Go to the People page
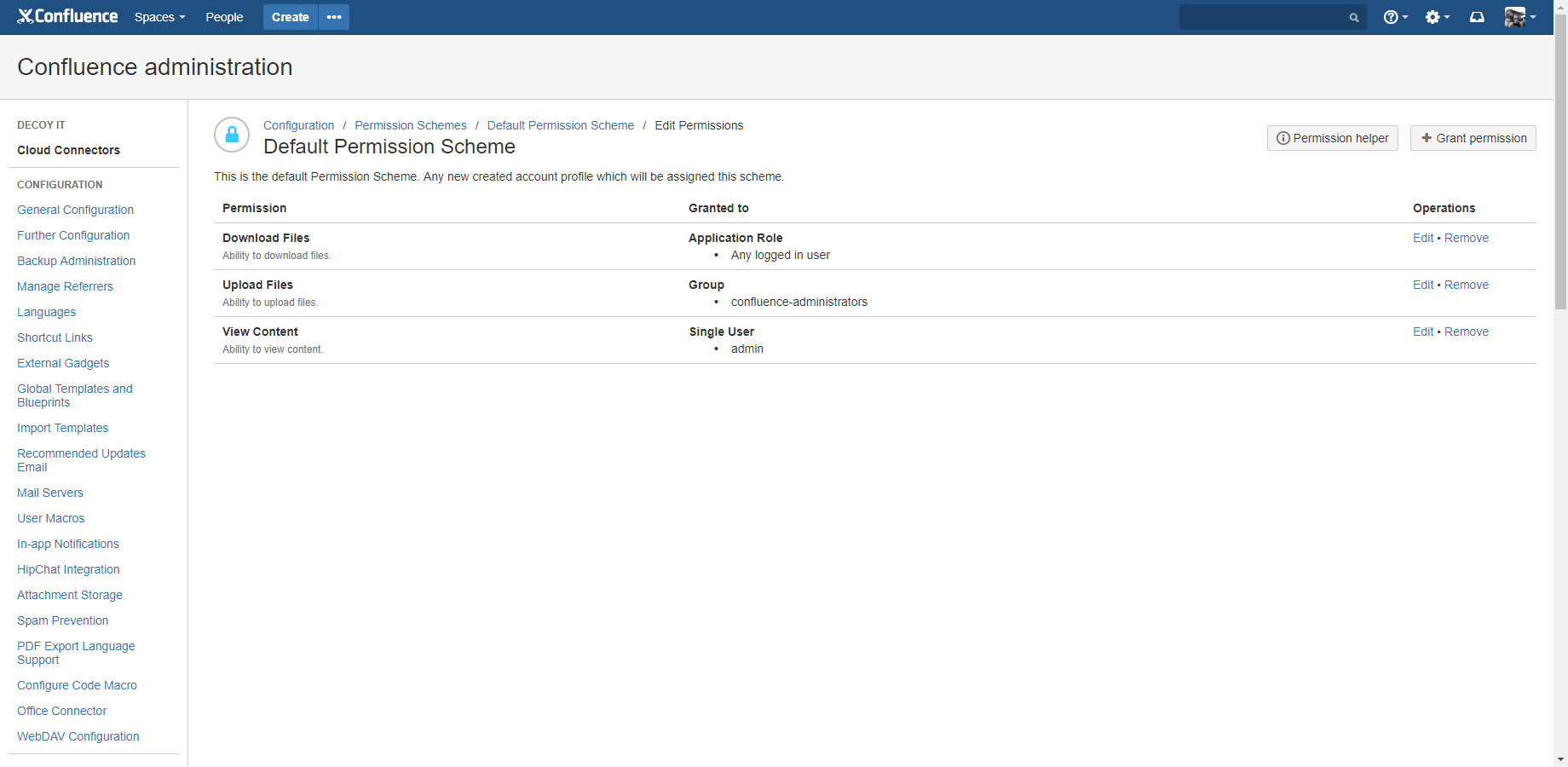 224,17
